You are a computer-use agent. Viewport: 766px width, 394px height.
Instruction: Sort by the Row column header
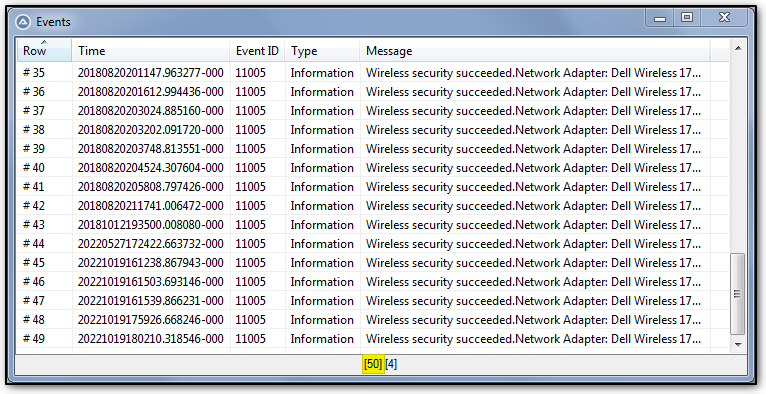coord(44,50)
